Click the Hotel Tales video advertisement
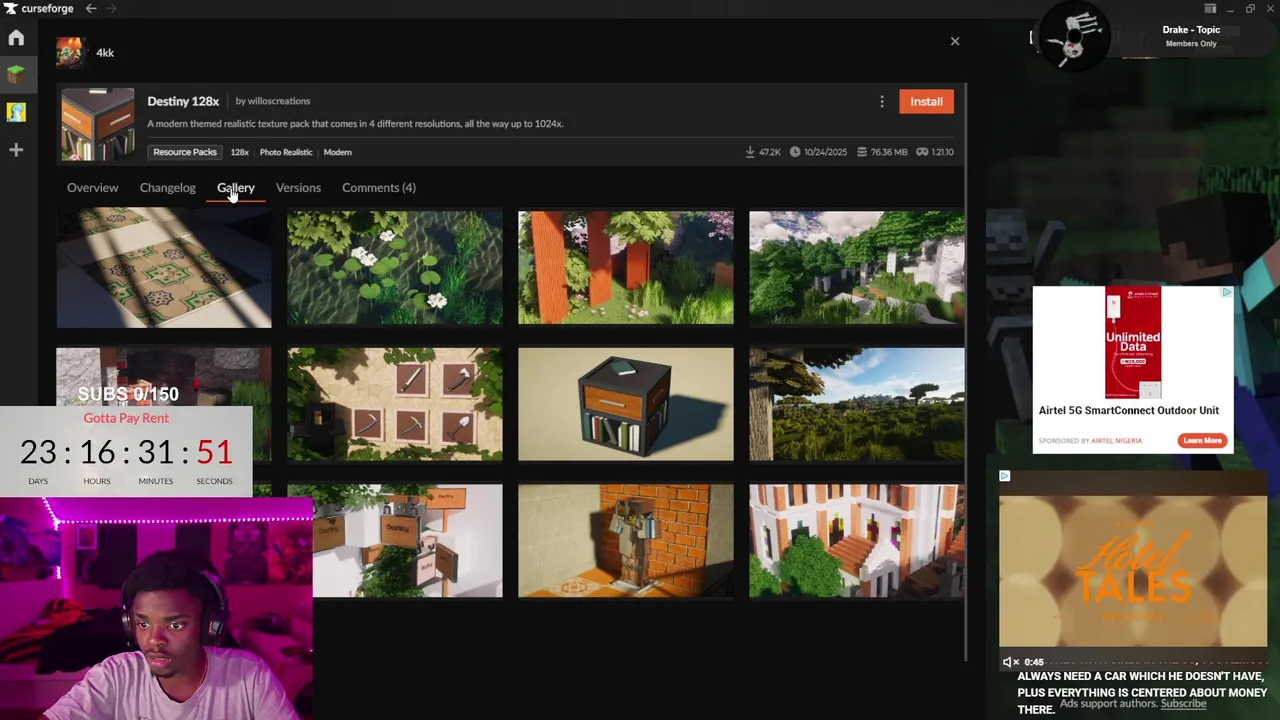 [x=1133, y=571]
